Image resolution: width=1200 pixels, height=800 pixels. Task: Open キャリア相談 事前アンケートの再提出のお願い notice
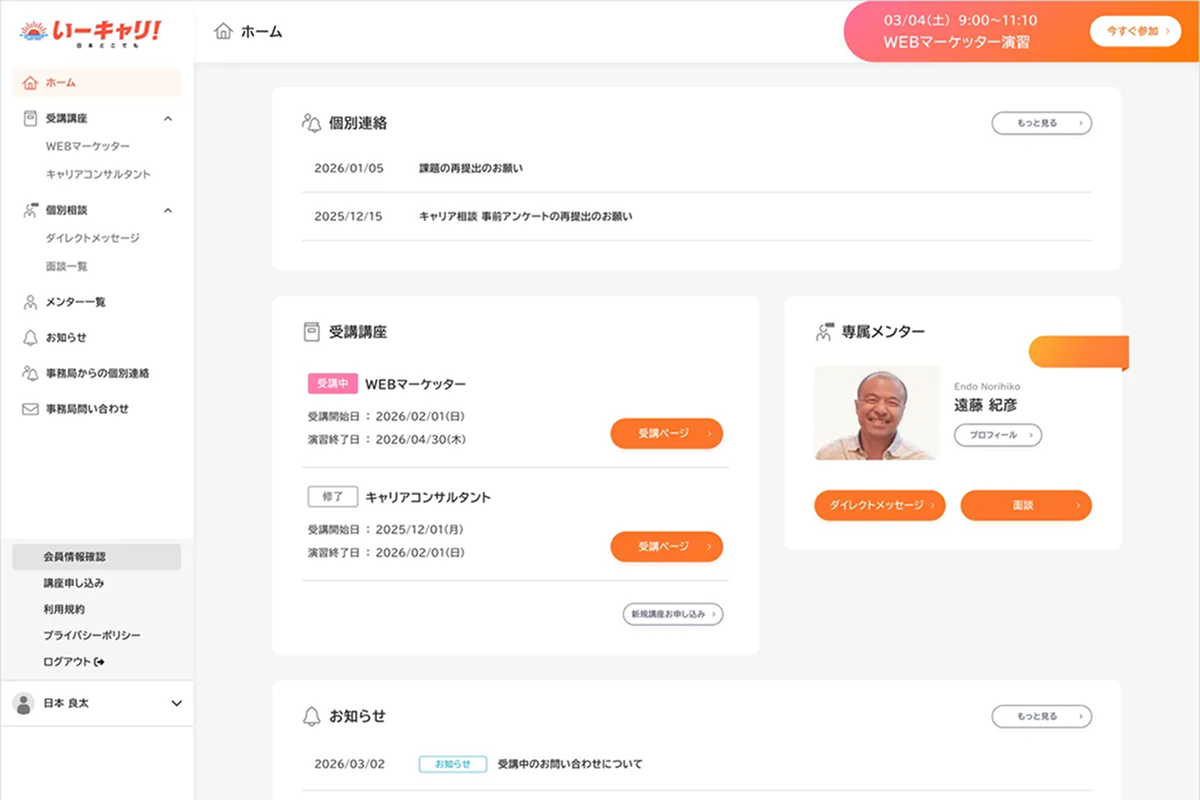coord(526,216)
